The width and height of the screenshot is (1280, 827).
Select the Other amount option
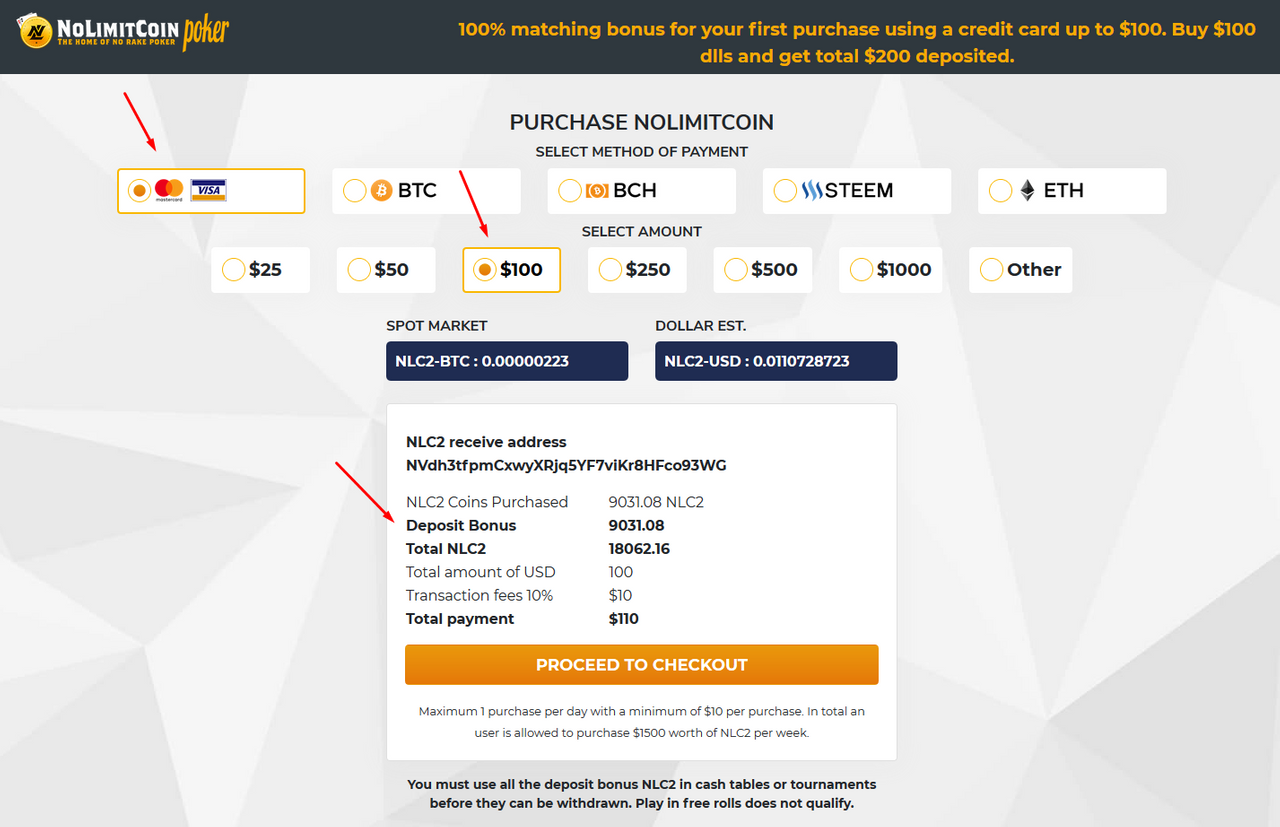pyautogui.click(x=1020, y=270)
